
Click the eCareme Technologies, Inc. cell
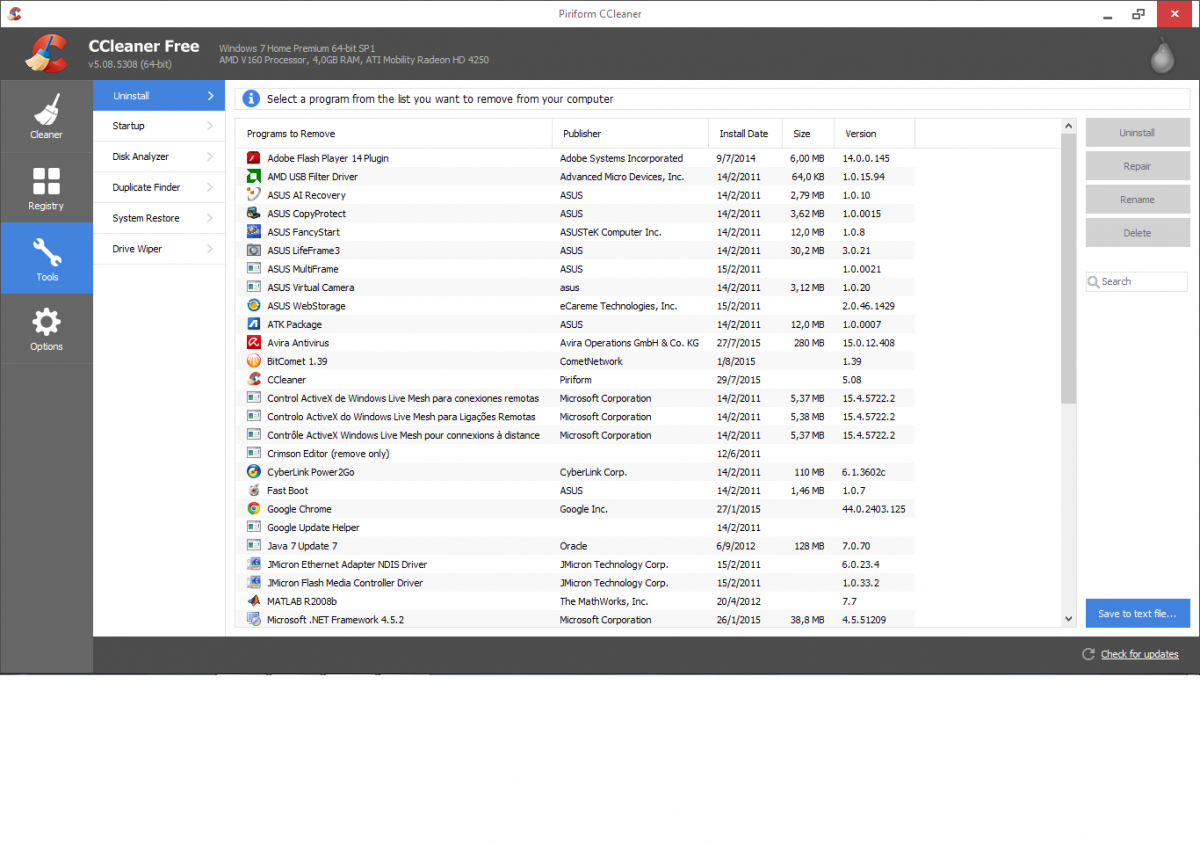[618, 306]
